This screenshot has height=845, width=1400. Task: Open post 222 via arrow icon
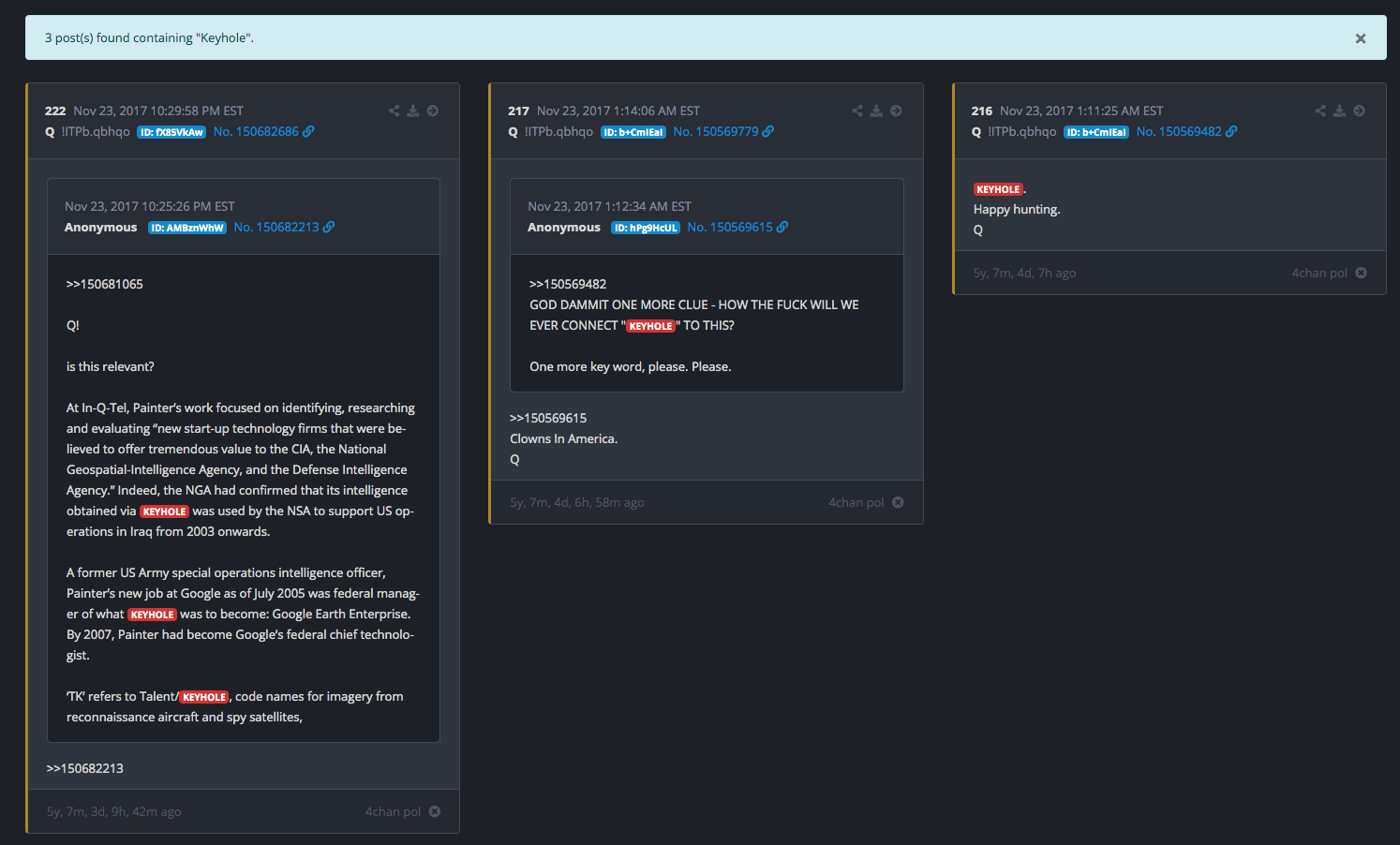pyautogui.click(x=433, y=111)
